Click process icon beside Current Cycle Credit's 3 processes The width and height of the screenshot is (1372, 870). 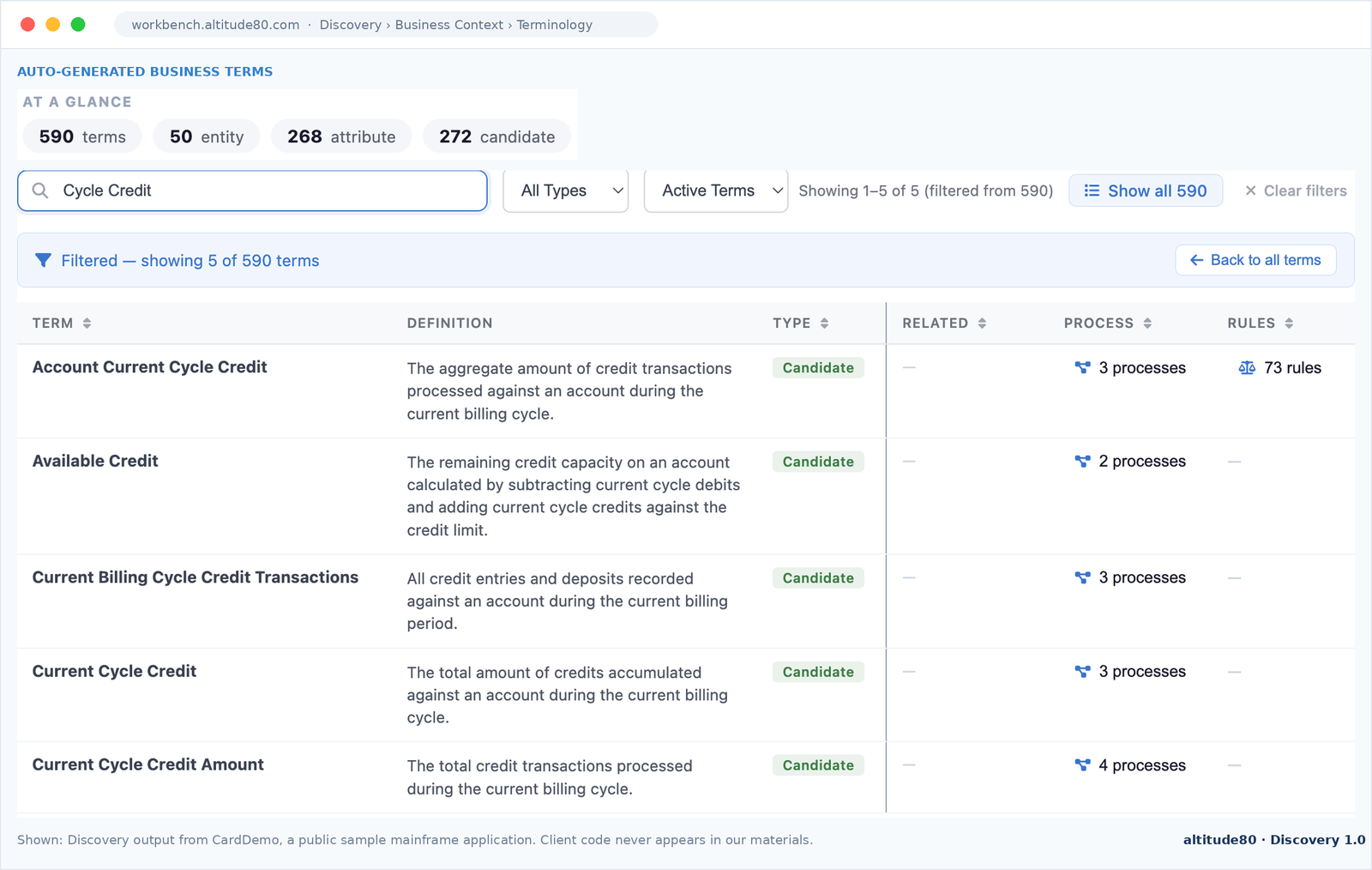point(1082,671)
